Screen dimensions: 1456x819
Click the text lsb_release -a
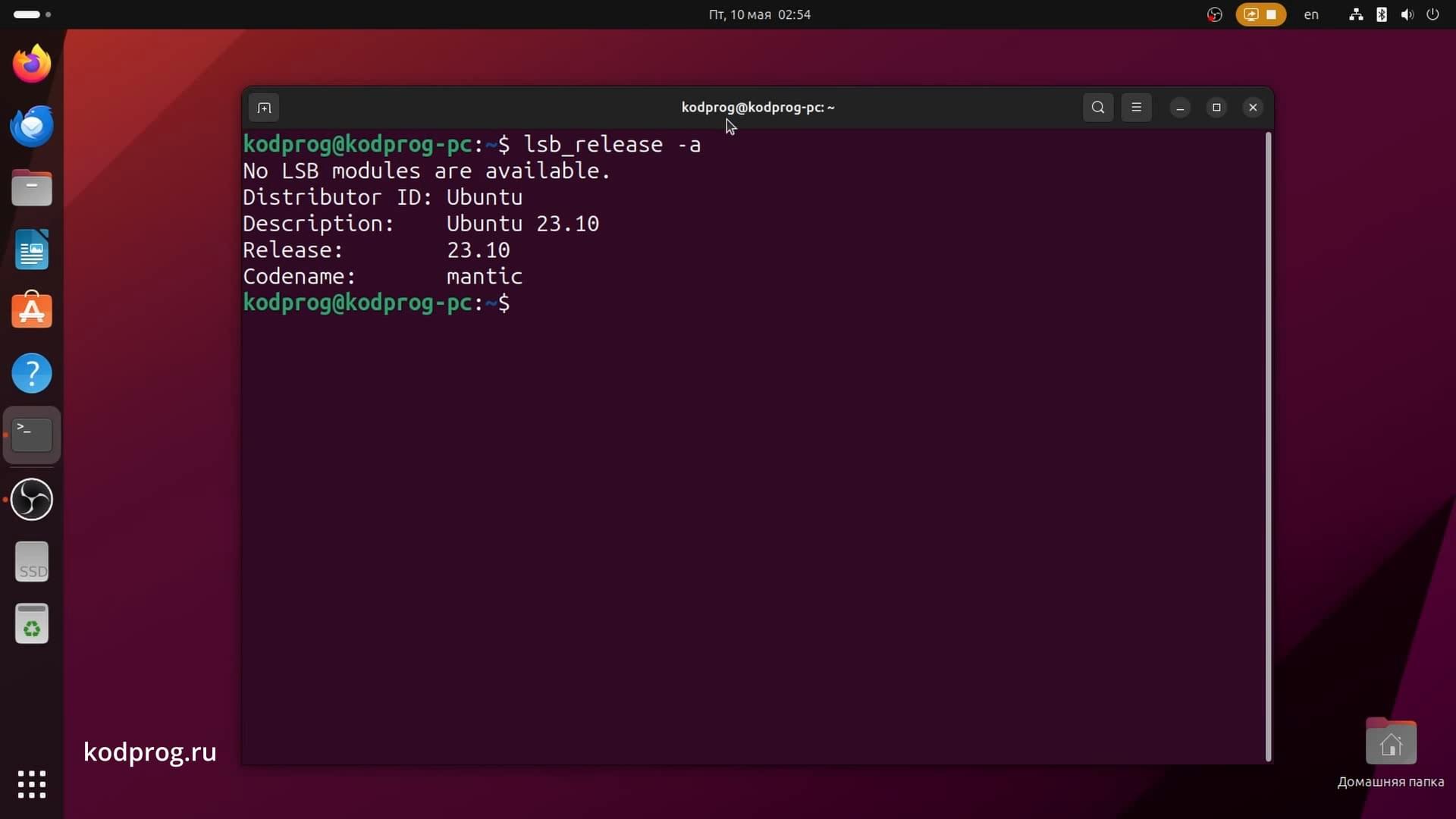pos(612,144)
